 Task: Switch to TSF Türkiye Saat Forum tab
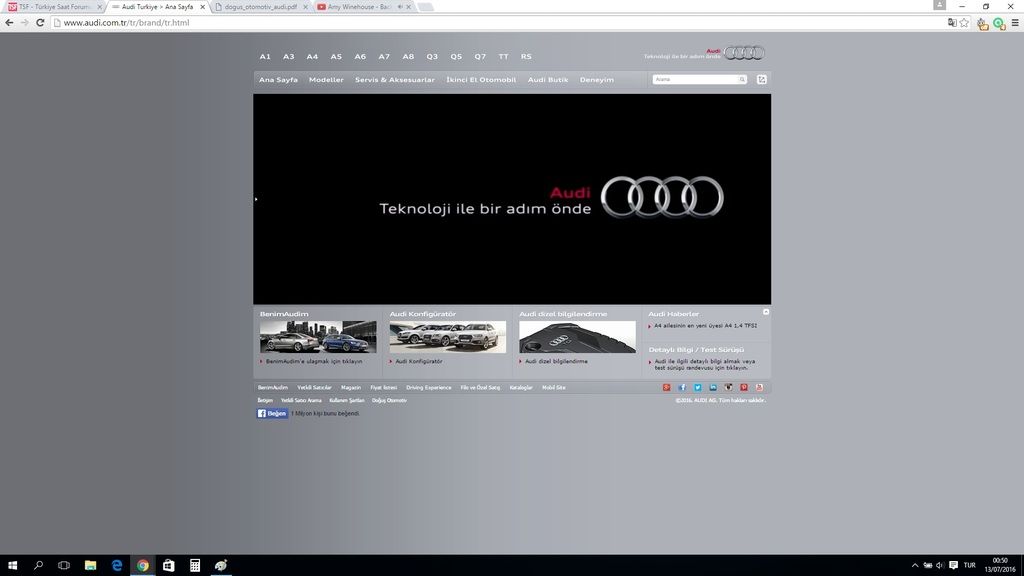(x=54, y=7)
